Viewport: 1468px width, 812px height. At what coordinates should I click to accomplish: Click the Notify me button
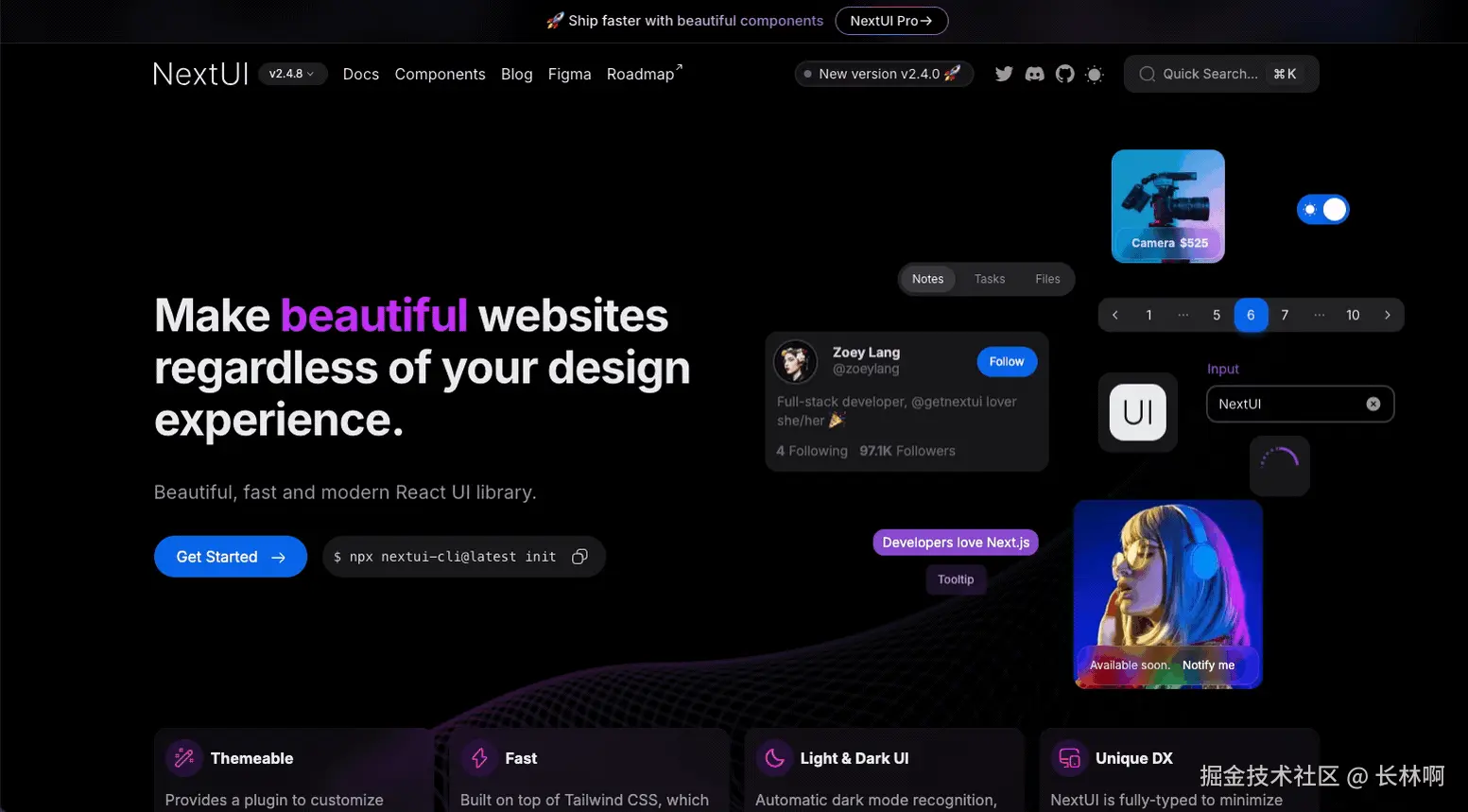[1209, 665]
